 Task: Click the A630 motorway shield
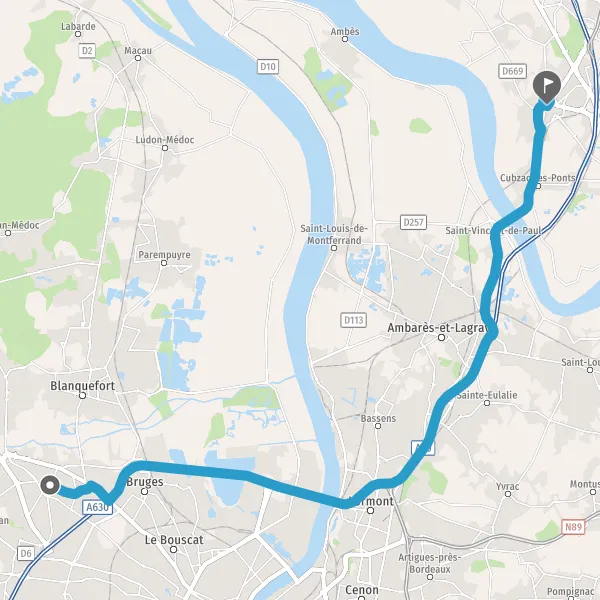pos(97,507)
